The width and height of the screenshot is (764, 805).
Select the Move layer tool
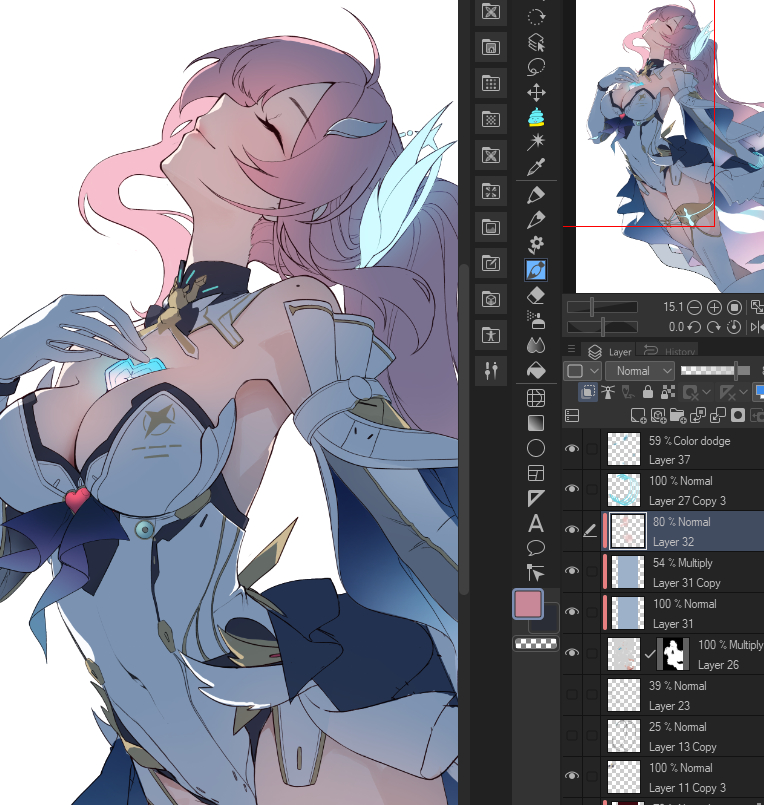click(536, 92)
